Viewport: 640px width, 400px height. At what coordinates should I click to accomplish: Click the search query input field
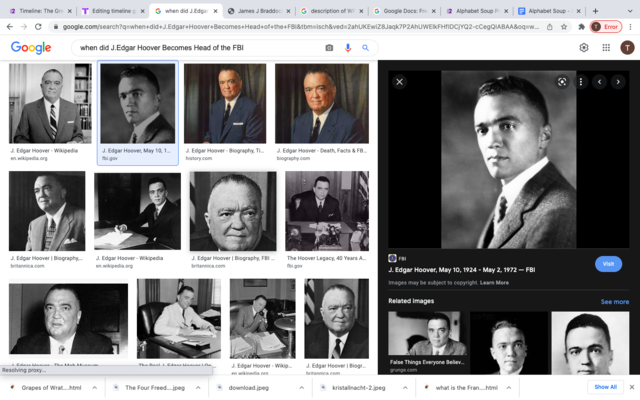coord(200,48)
